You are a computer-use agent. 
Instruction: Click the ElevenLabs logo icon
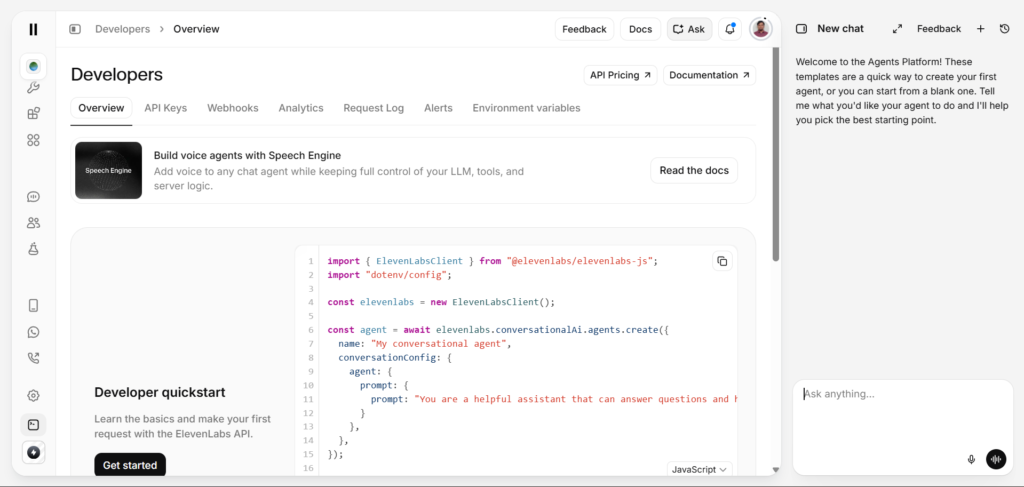(x=33, y=29)
